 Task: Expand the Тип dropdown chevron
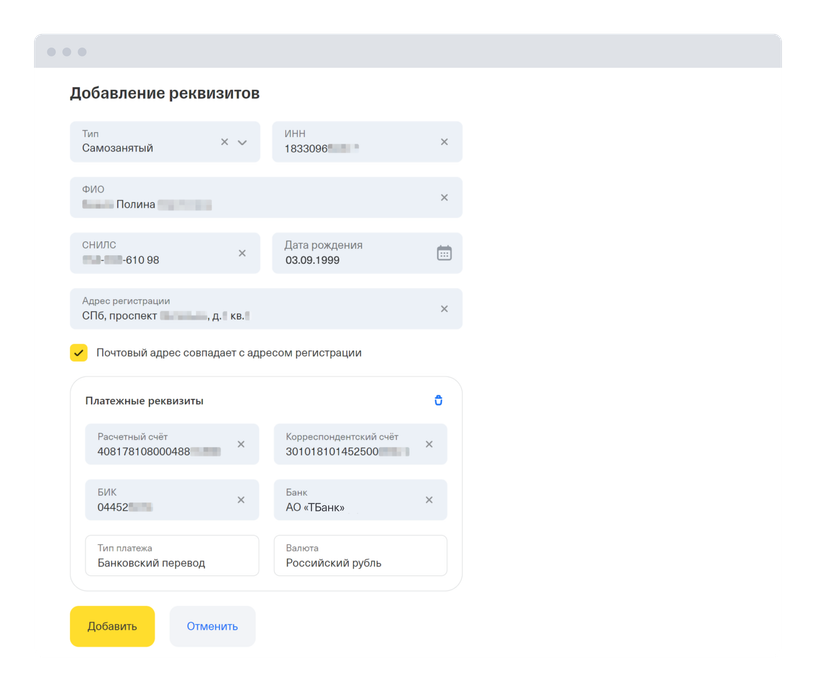pos(242,142)
